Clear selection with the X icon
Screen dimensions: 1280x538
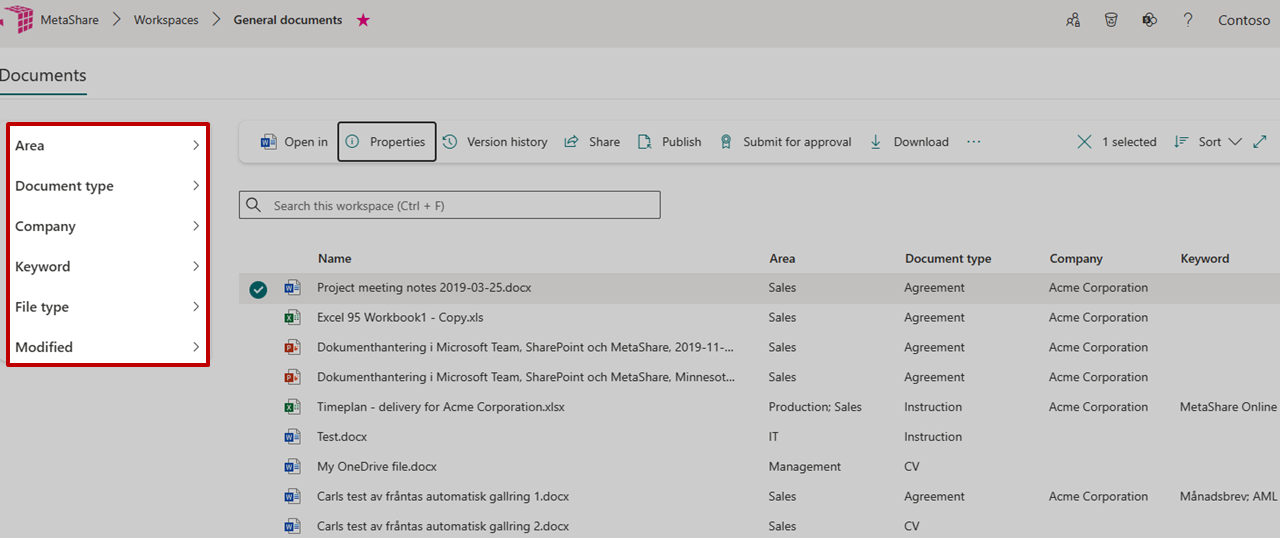pyautogui.click(x=1084, y=142)
